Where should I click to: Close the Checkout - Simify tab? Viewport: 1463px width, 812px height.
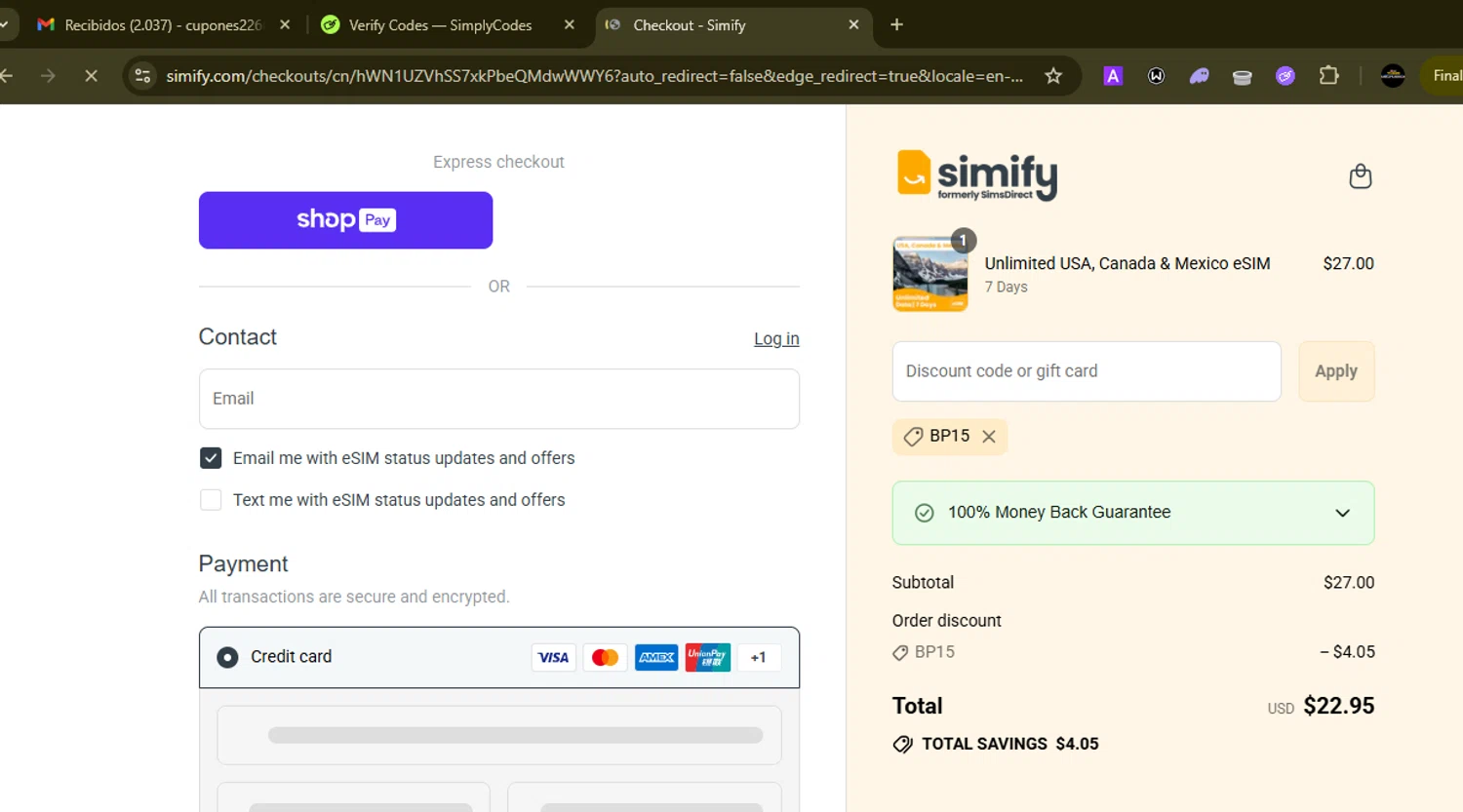point(854,25)
